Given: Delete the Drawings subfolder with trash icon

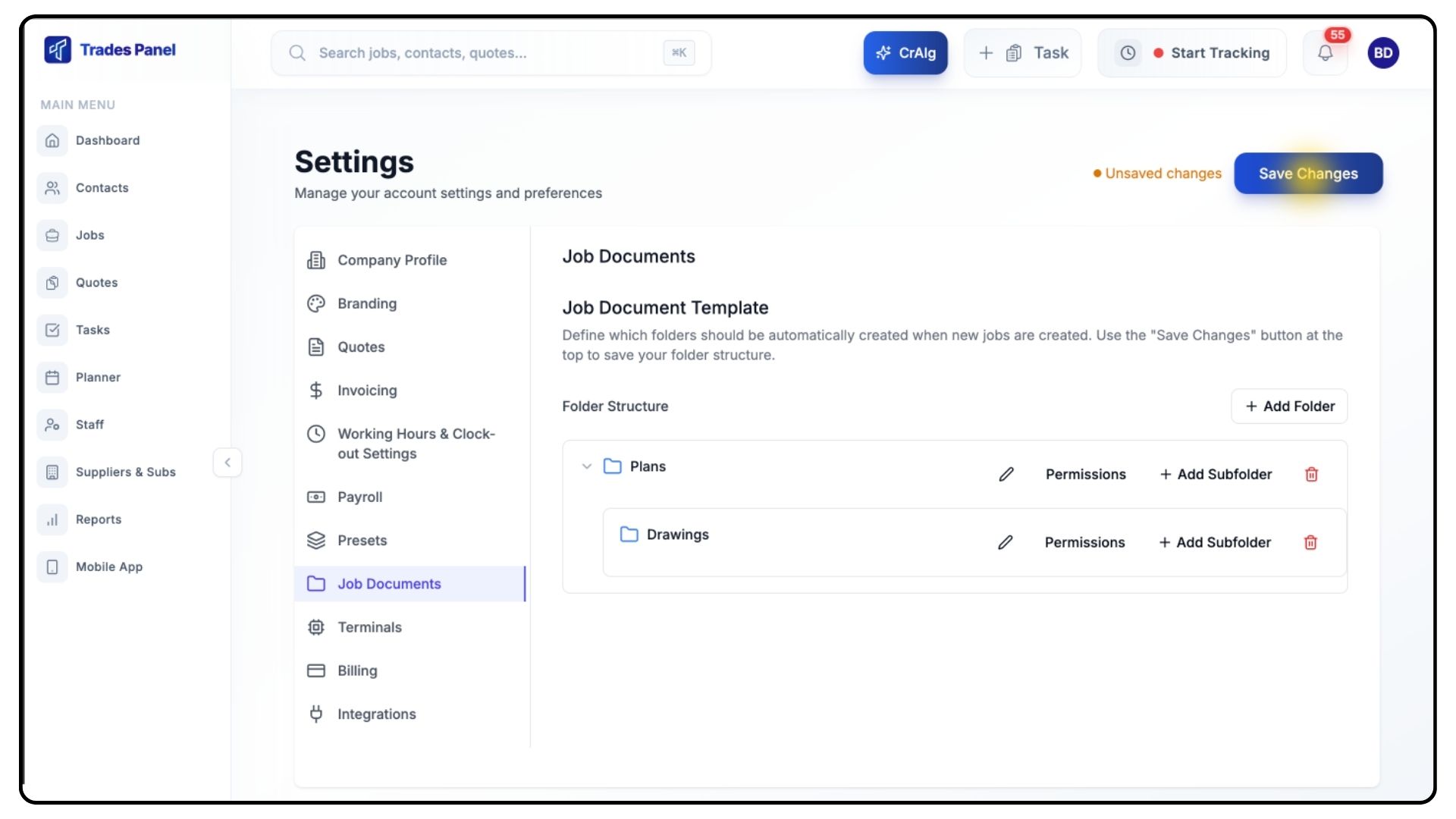Looking at the screenshot, I should pyautogui.click(x=1310, y=543).
